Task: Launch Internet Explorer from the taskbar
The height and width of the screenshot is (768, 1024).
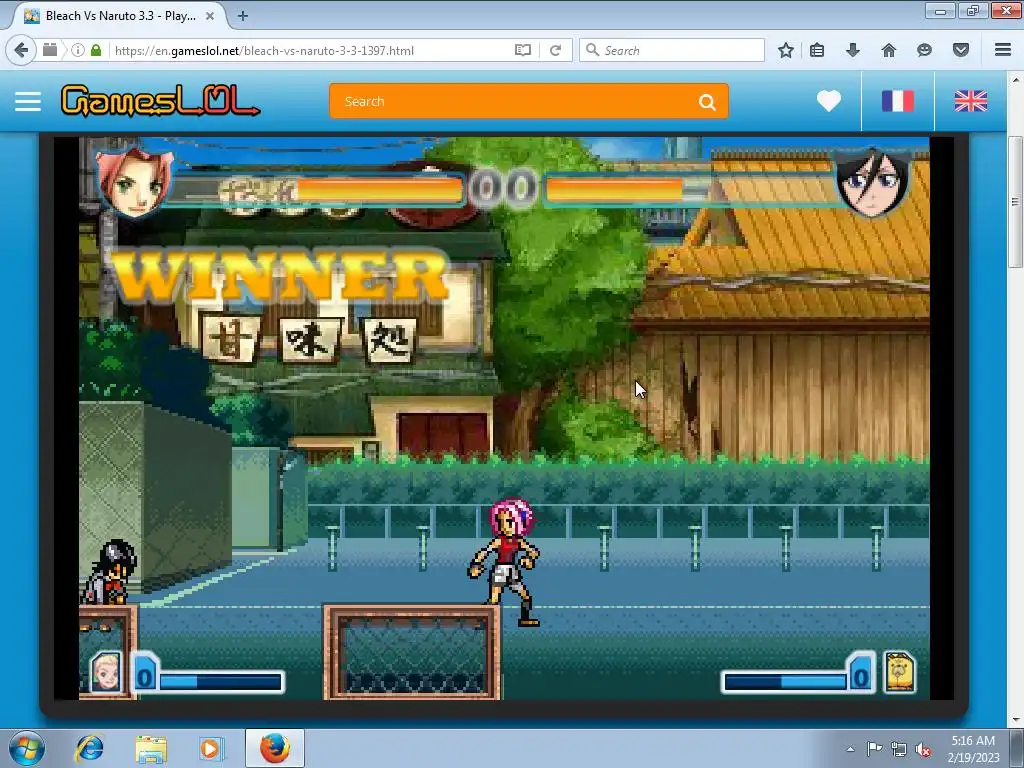Action: point(89,748)
